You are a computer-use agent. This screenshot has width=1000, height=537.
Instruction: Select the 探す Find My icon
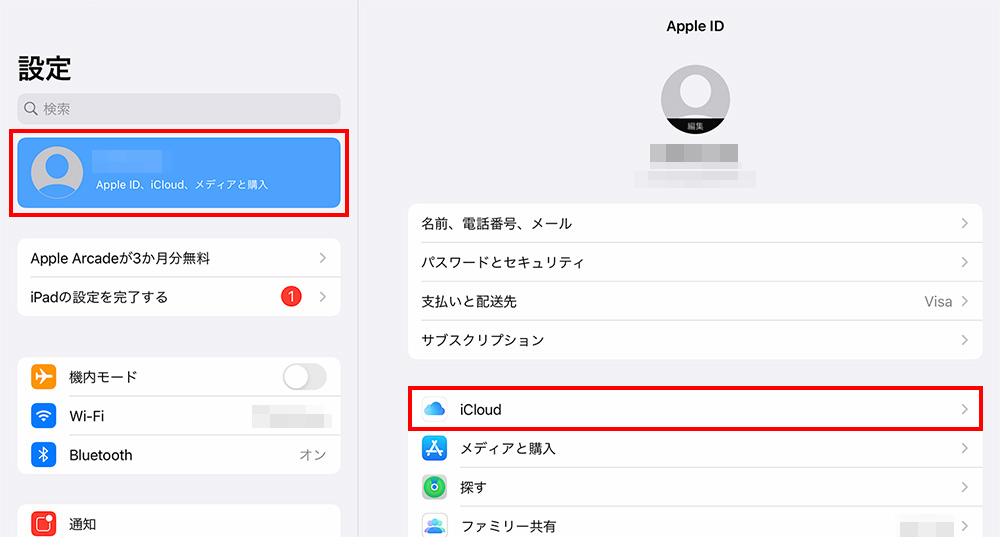pos(434,487)
